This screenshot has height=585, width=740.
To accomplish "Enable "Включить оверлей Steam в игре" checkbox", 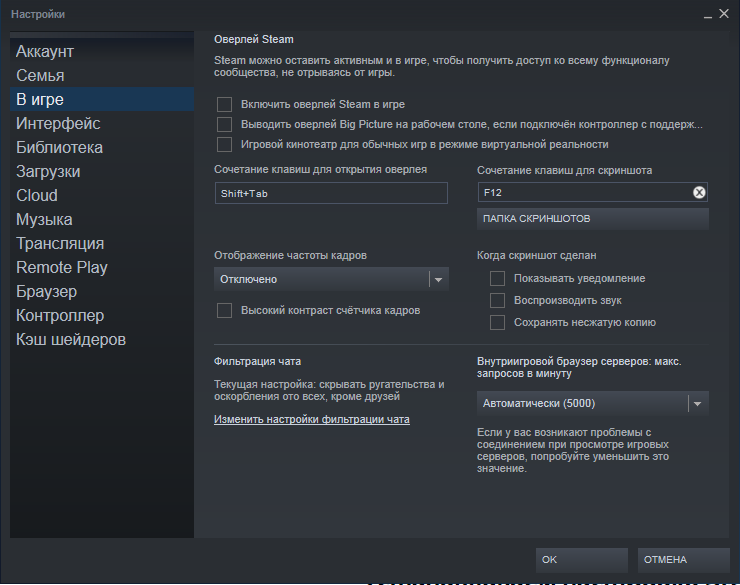I will pyautogui.click(x=224, y=104).
